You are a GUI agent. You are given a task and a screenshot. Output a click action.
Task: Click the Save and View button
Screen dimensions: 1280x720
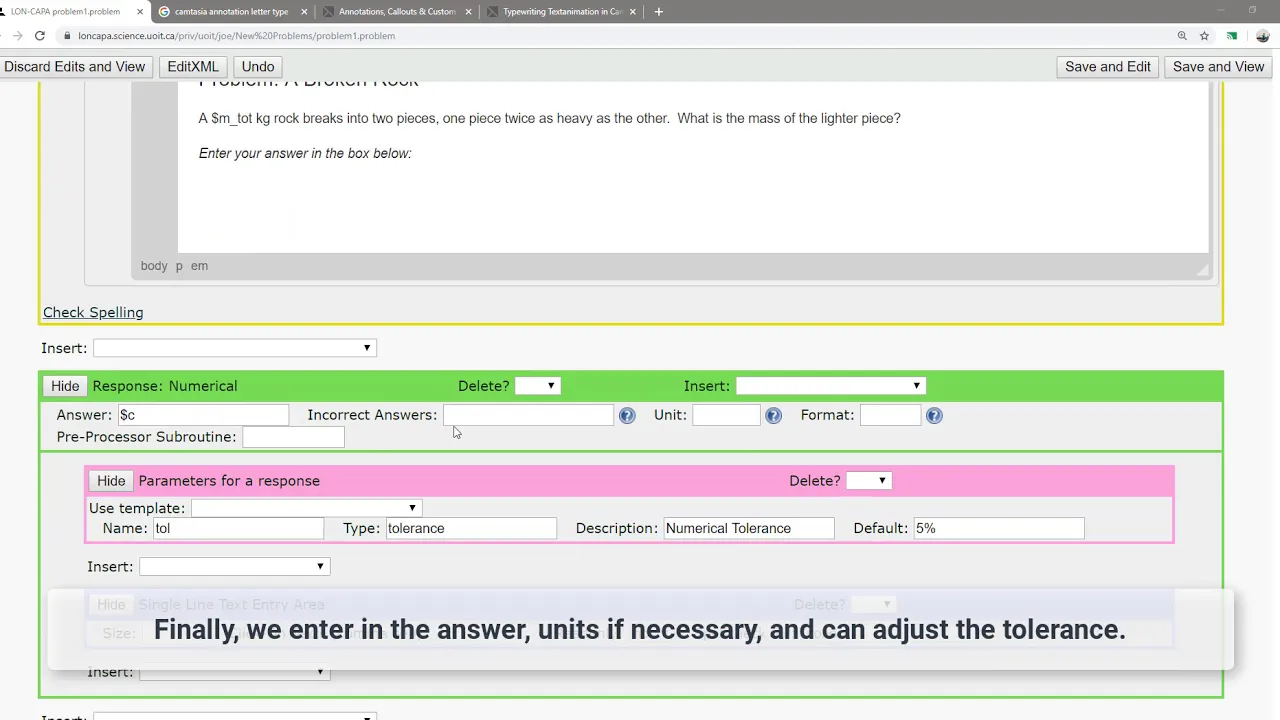[1218, 67]
